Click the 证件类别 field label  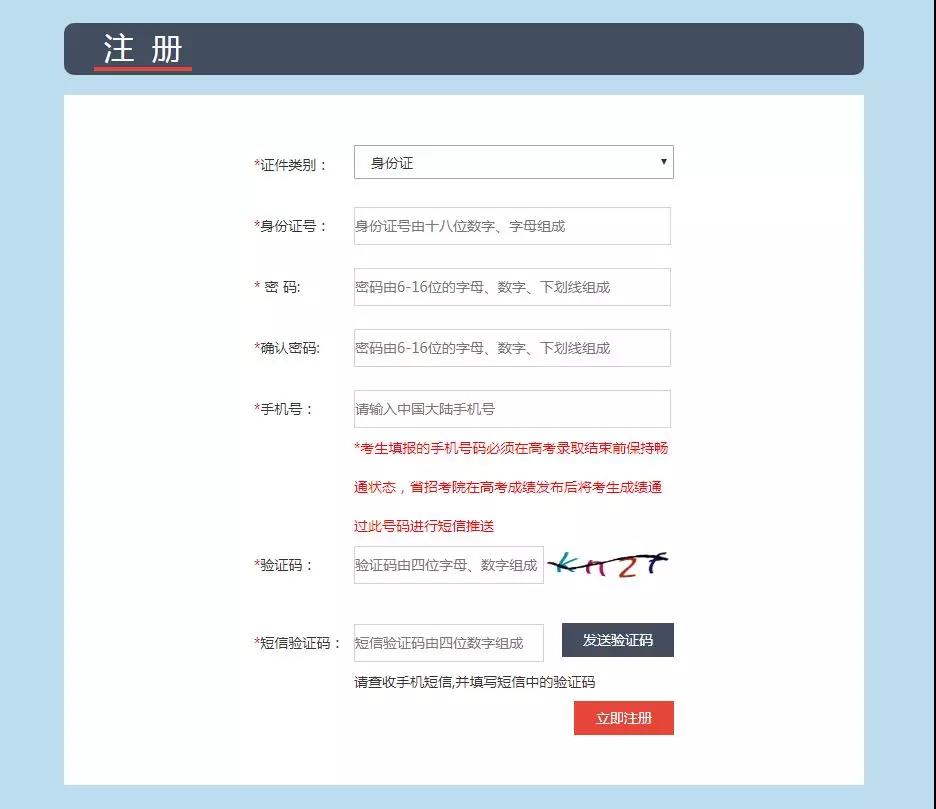point(291,165)
